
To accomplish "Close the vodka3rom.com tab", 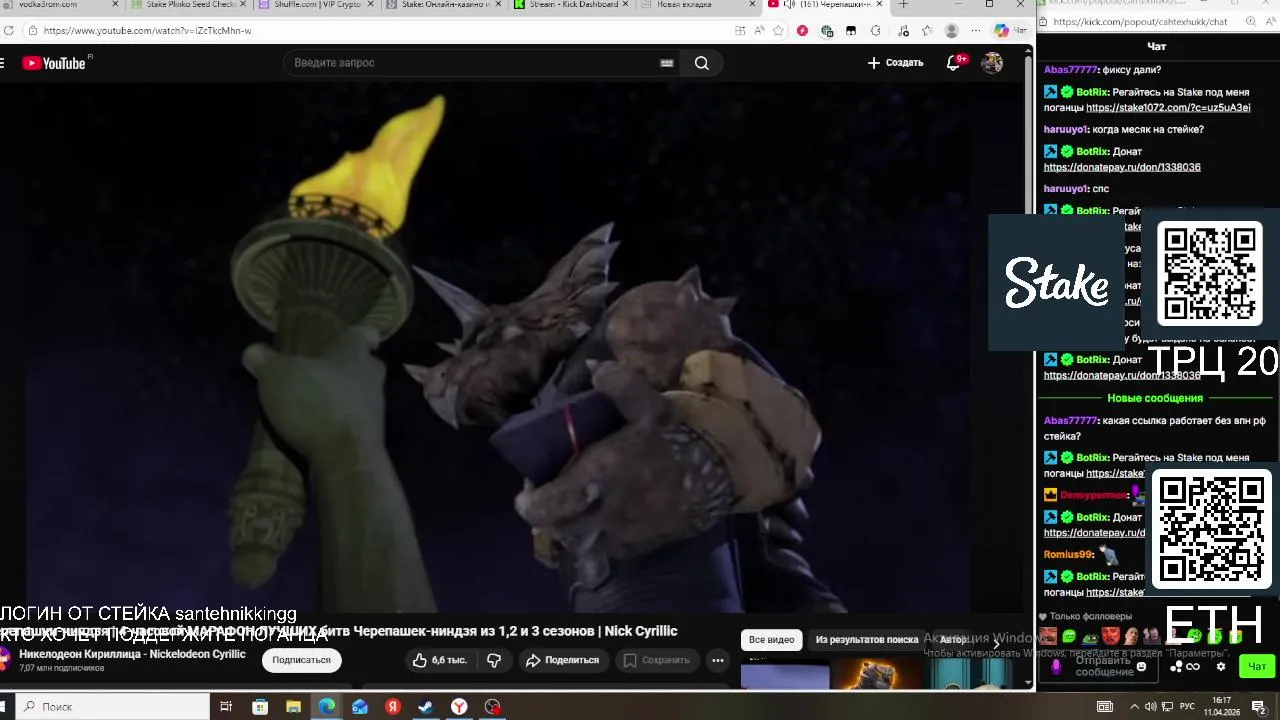I will pos(115,5).
